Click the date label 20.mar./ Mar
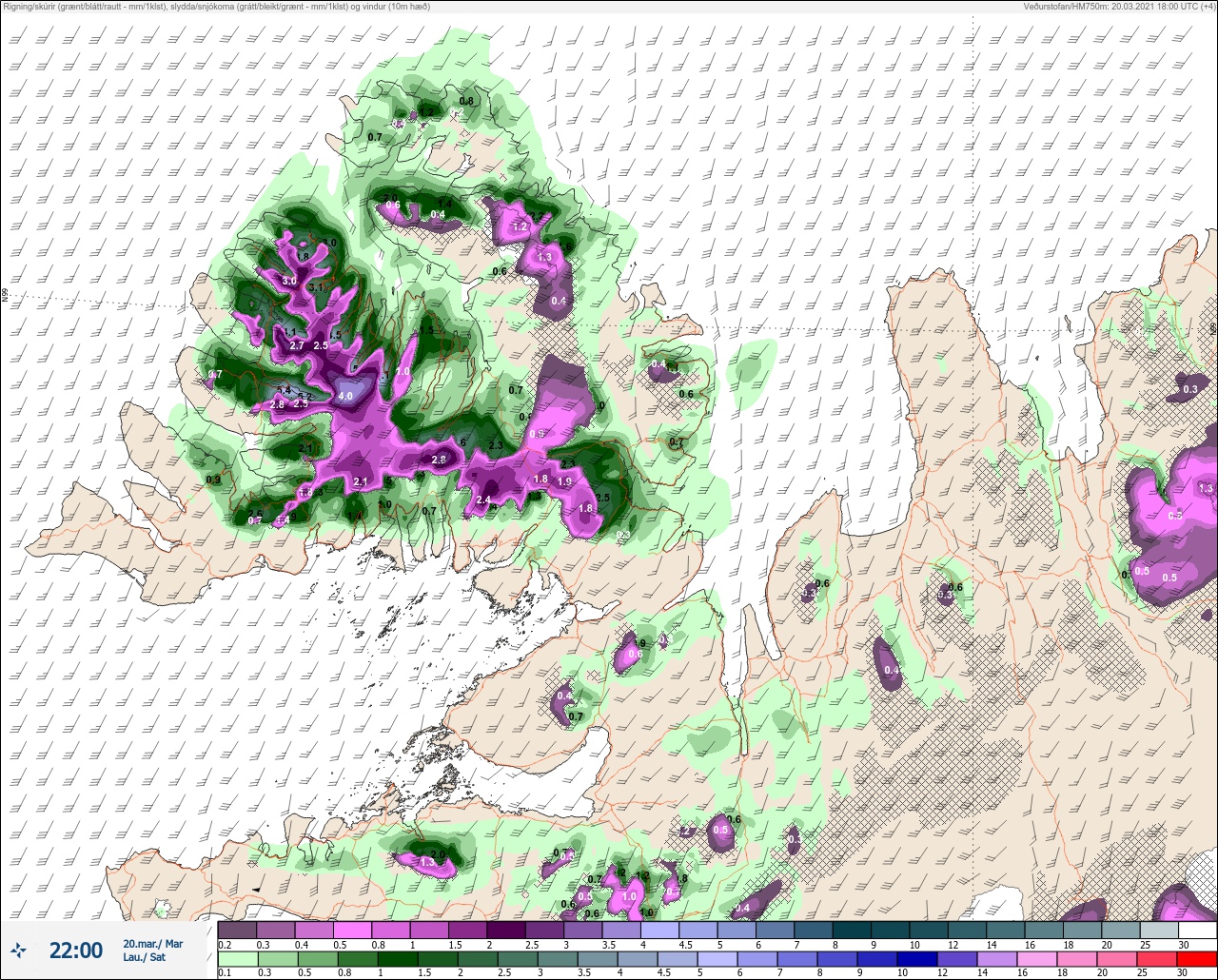Image resolution: width=1218 pixels, height=980 pixels. click(x=153, y=943)
